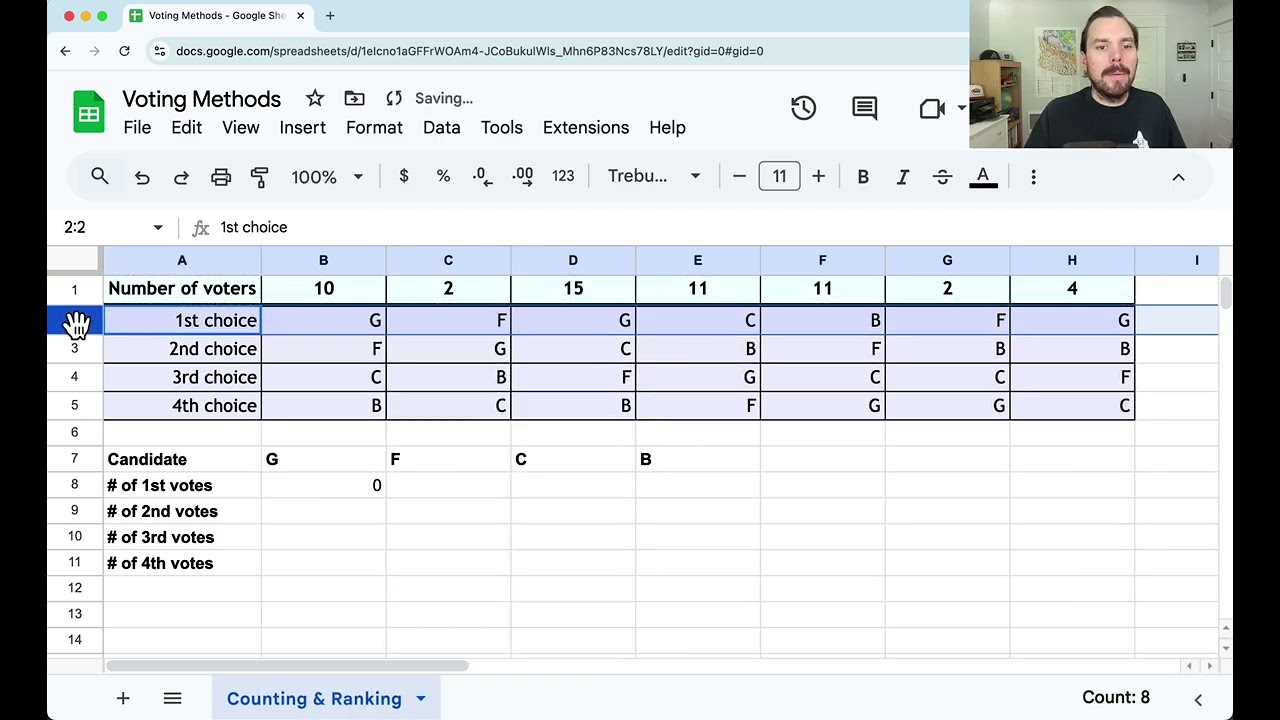Select the cell containing 0 in row 8
Screen dimensions: 1280x720
point(324,485)
